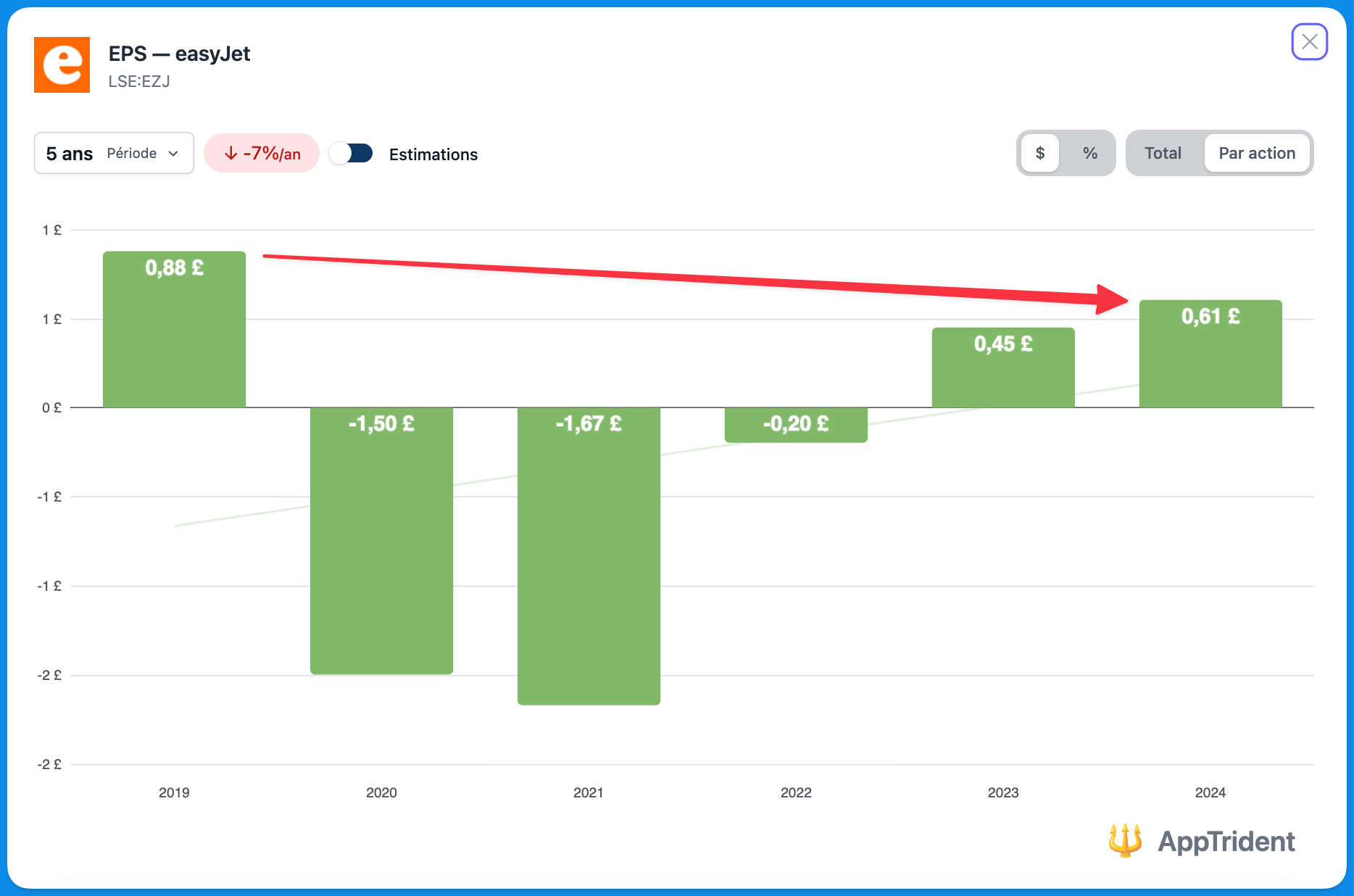1354x896 pixels.
Task: Expand period selector chevron arrow
Action: [173, 154]
